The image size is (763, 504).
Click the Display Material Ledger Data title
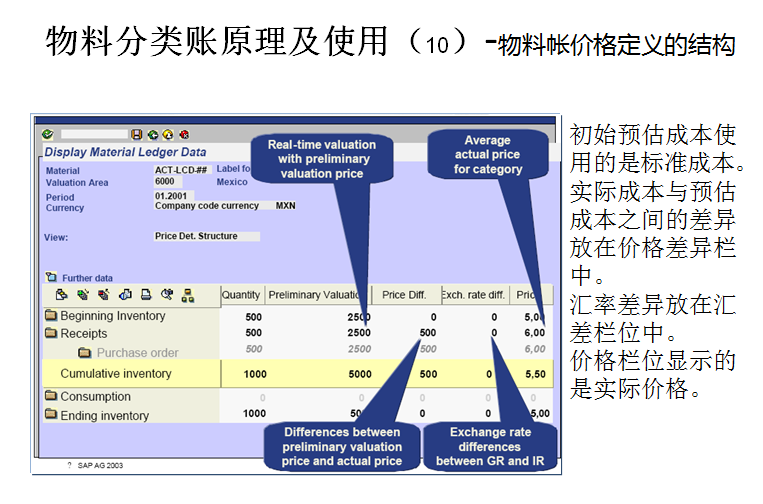[x=126, y=152]
